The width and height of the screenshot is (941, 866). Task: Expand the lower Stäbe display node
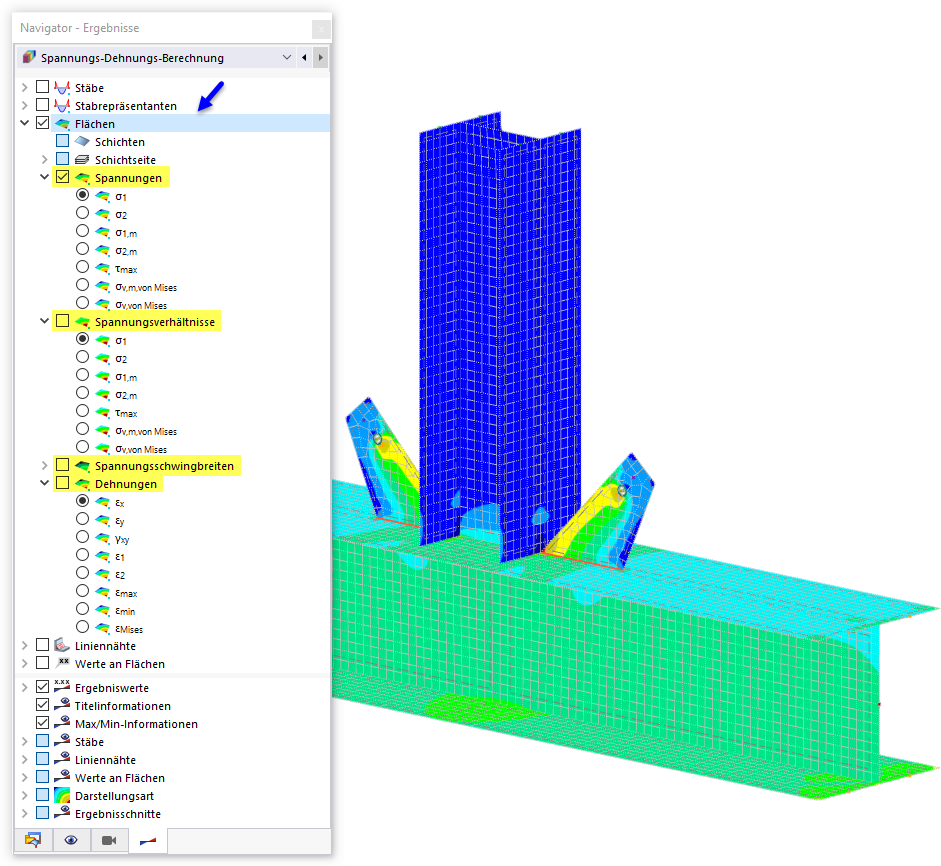coord(25,742)
